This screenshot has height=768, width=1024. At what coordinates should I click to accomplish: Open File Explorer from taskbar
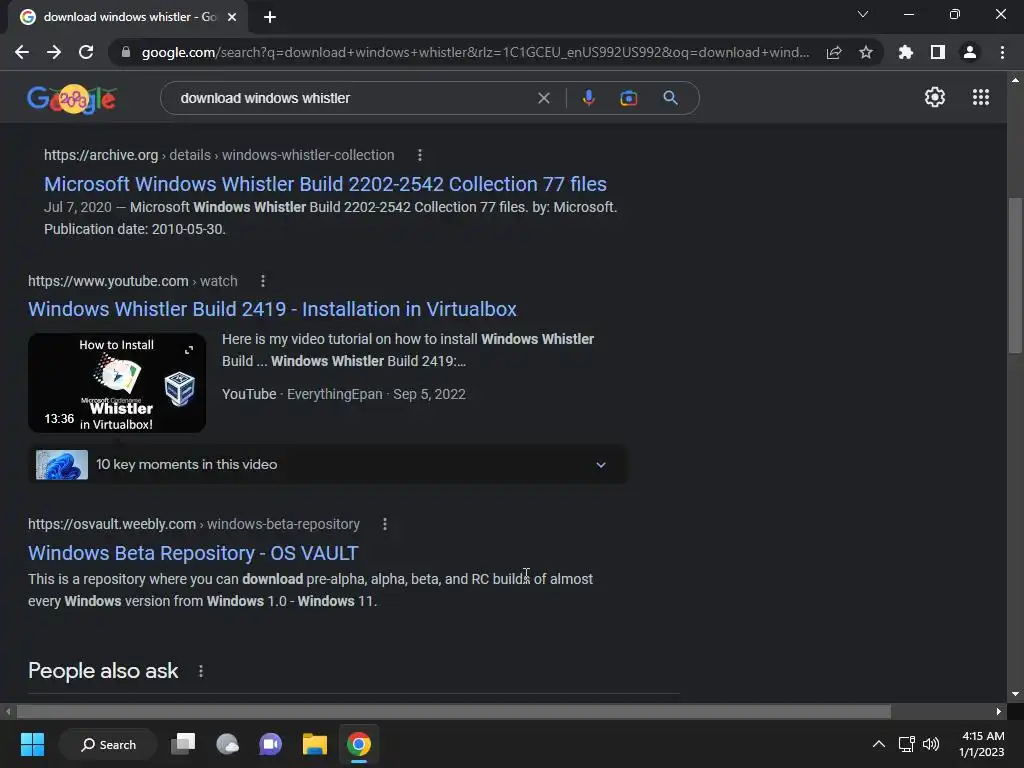(315, 744)
